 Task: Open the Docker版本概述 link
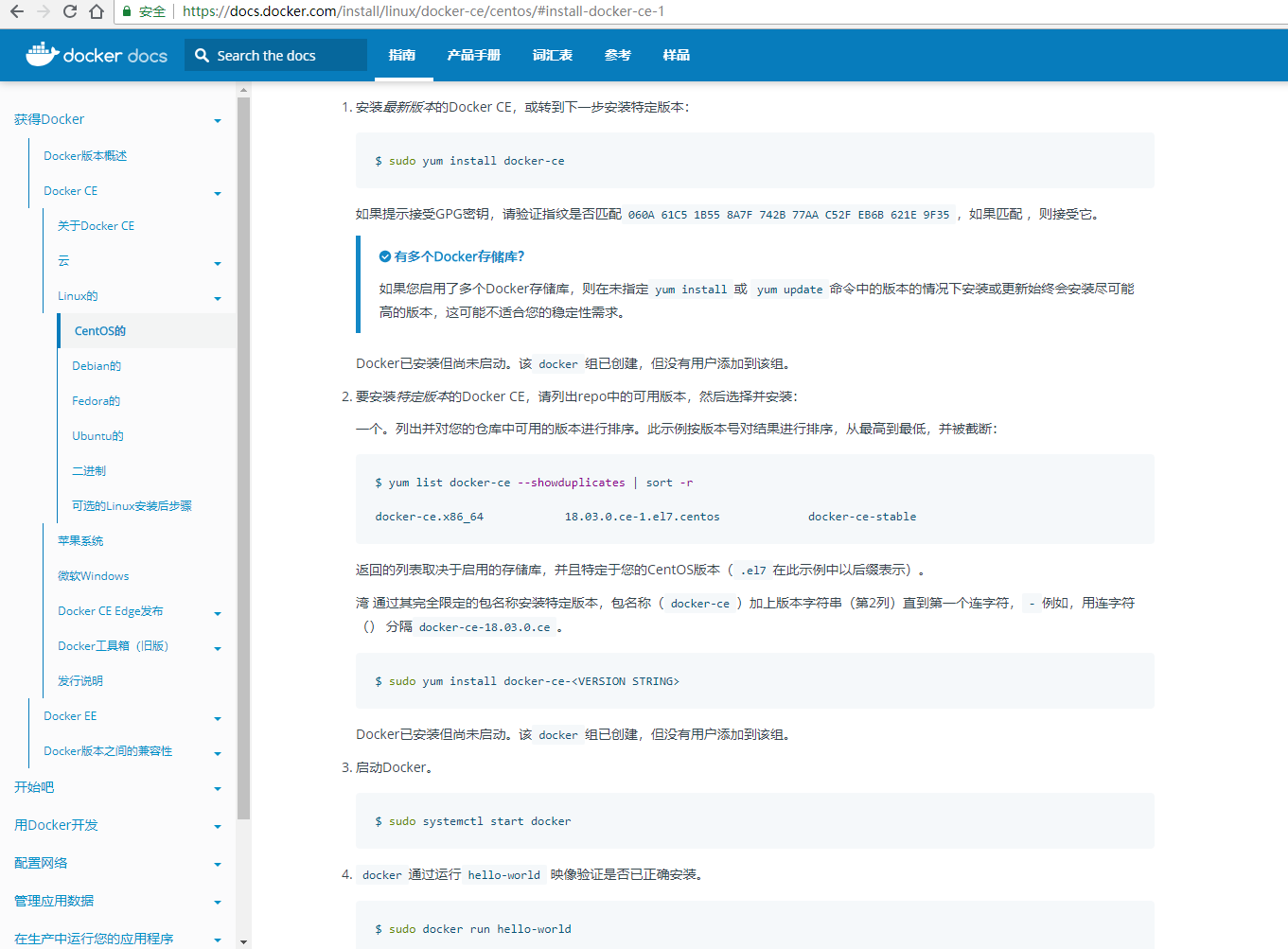click(85, 156)
